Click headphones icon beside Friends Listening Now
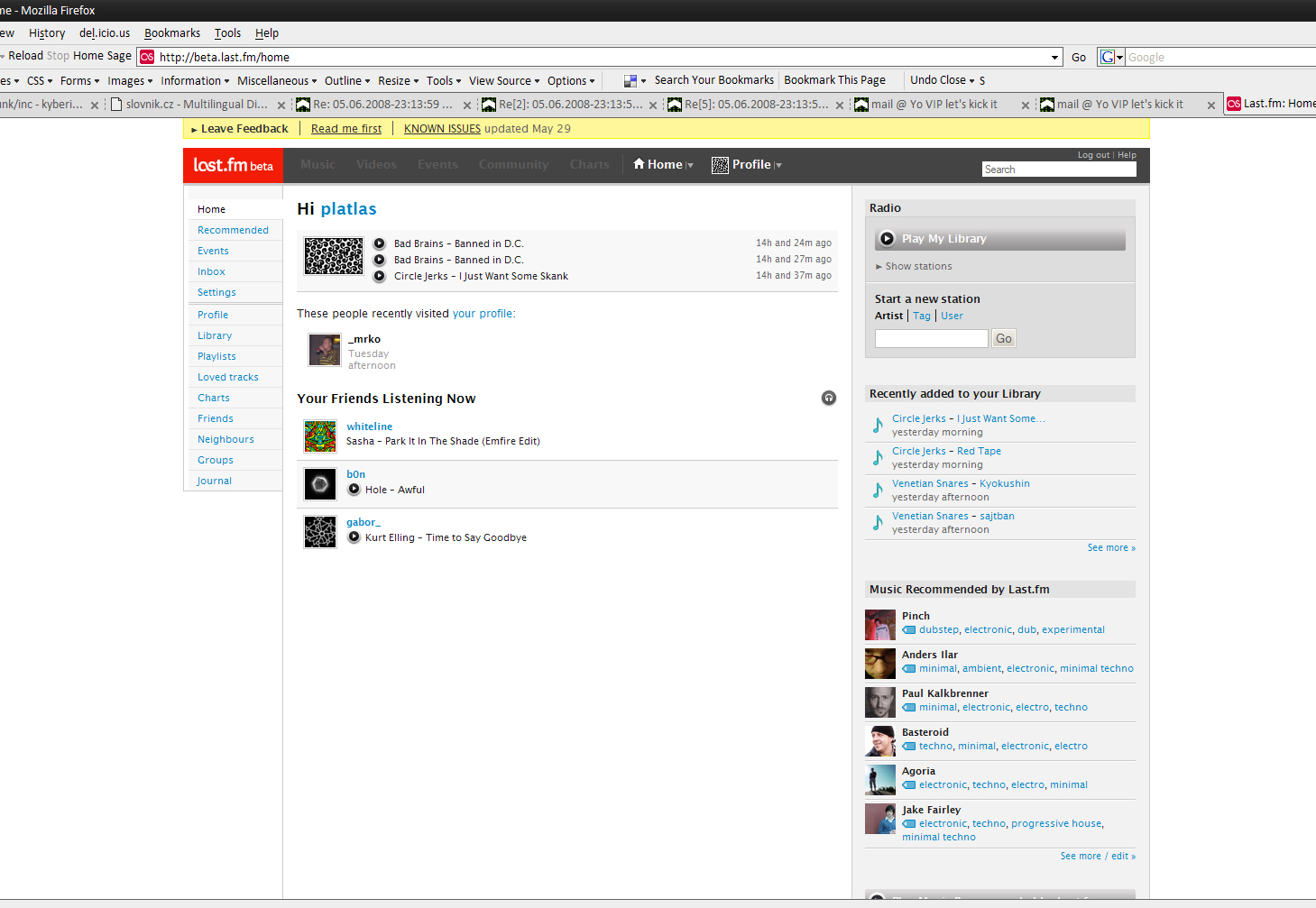The image size is (1316, 908). pos(829,398)
